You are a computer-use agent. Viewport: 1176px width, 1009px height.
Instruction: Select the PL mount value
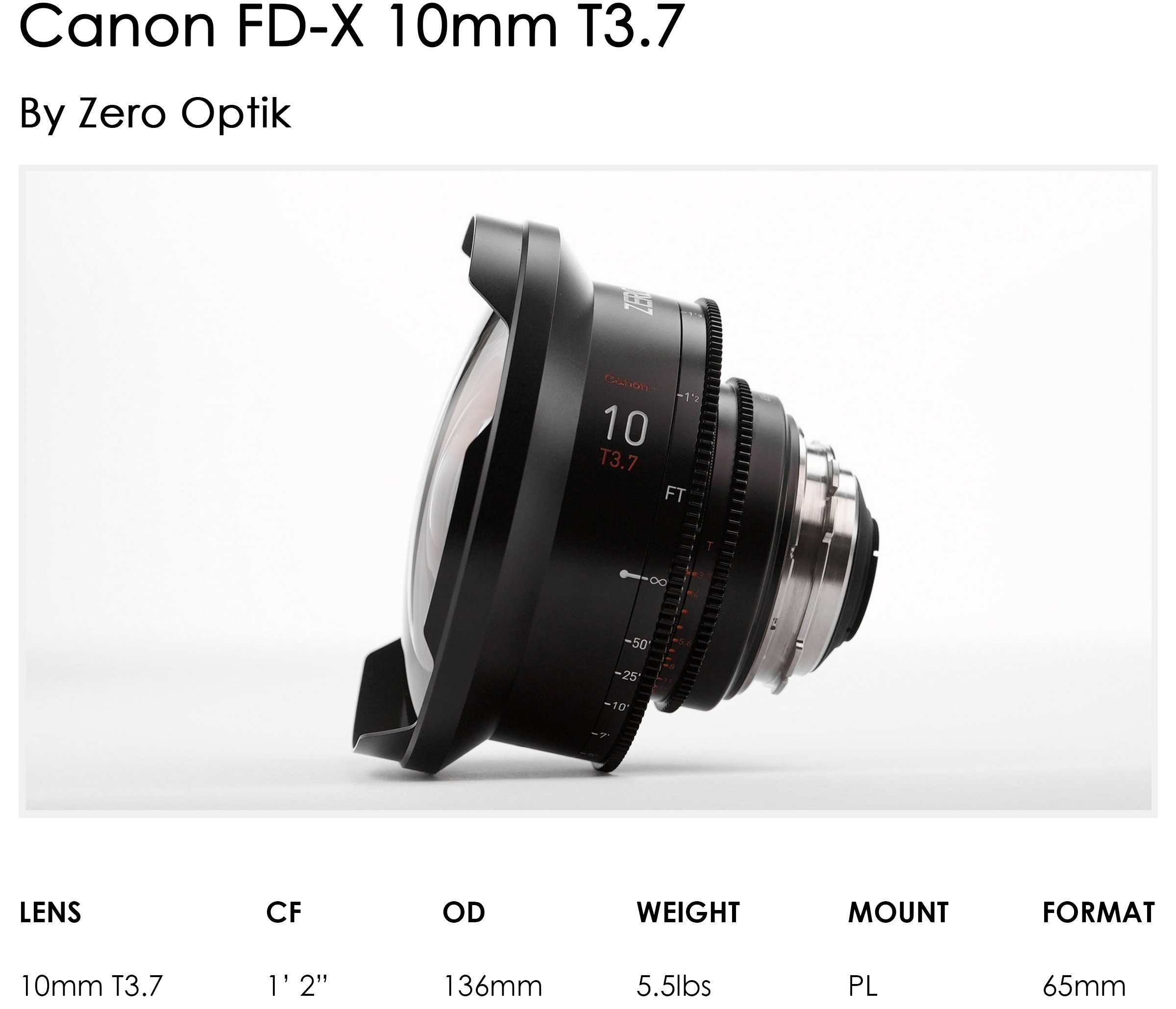coord(863,986)
